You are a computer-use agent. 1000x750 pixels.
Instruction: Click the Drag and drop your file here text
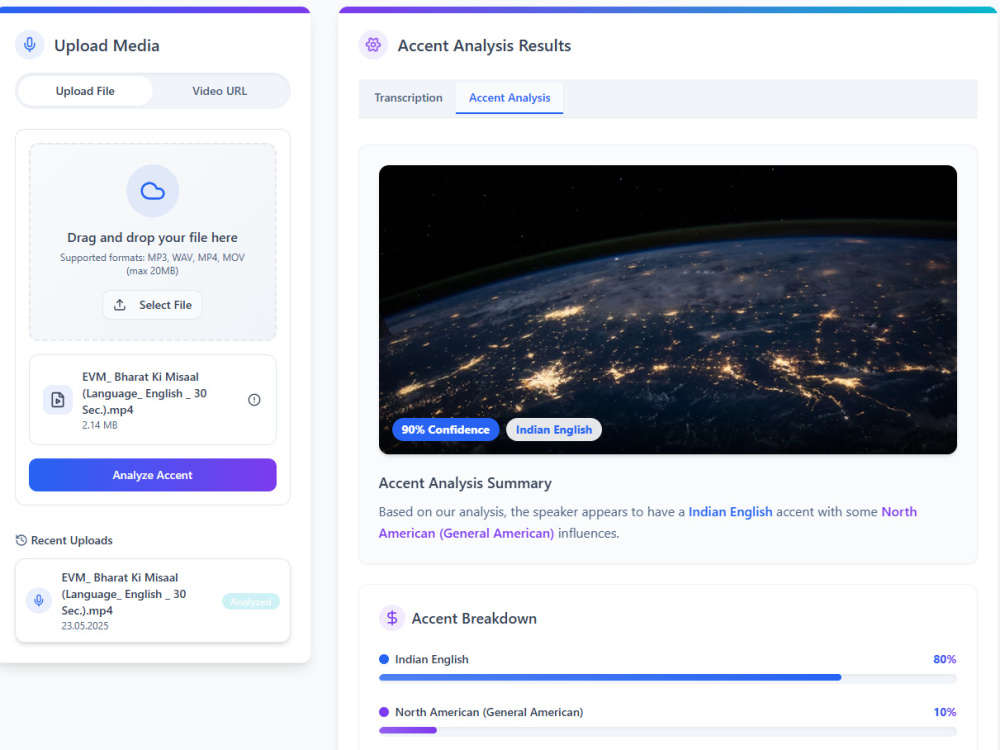coord(152,237)
